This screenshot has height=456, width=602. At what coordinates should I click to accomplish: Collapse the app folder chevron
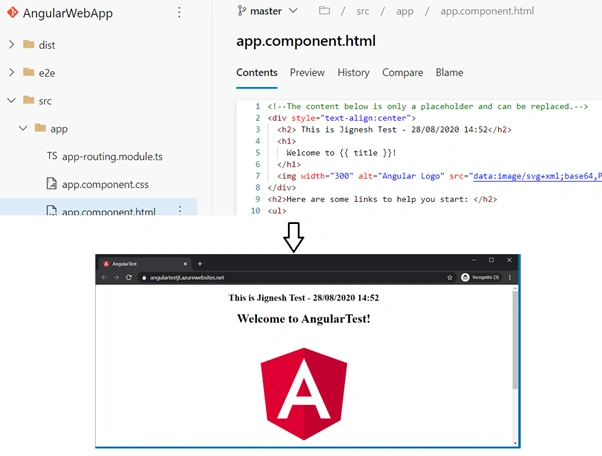(23, 128)
